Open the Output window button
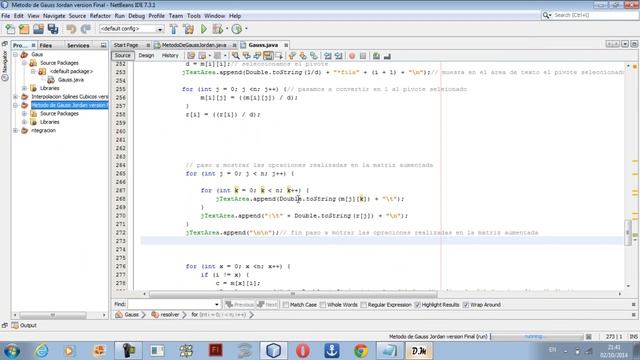 coord(24,325)
